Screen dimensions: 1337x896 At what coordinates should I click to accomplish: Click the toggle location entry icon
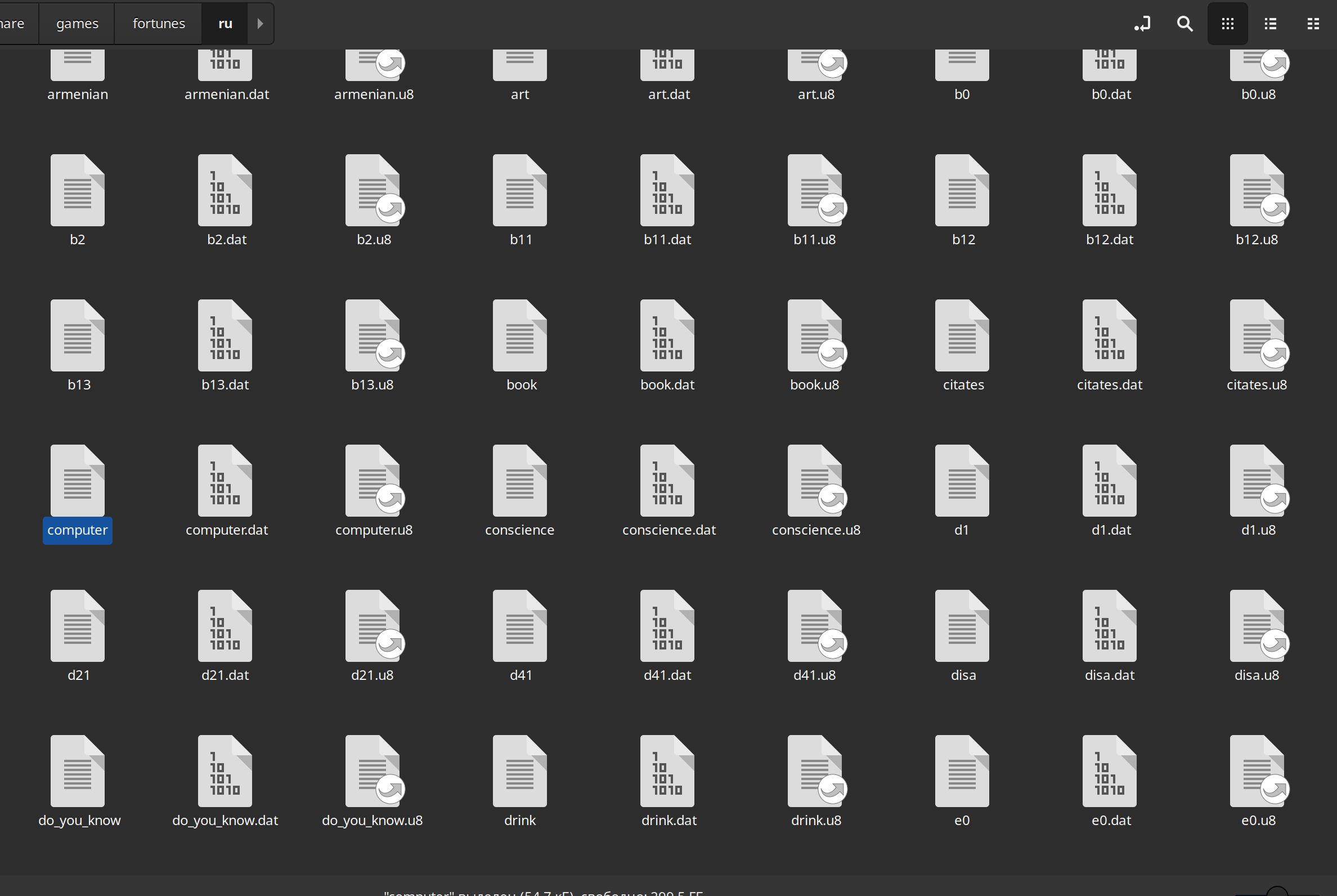[x=1142, y=24]
